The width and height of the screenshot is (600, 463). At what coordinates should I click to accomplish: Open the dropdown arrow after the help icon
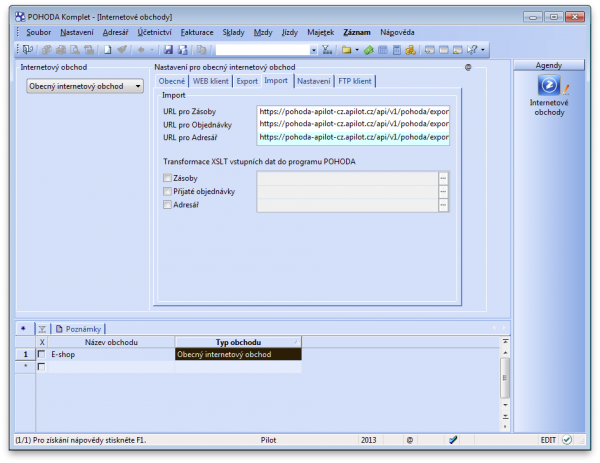click(x=483, y=50)
